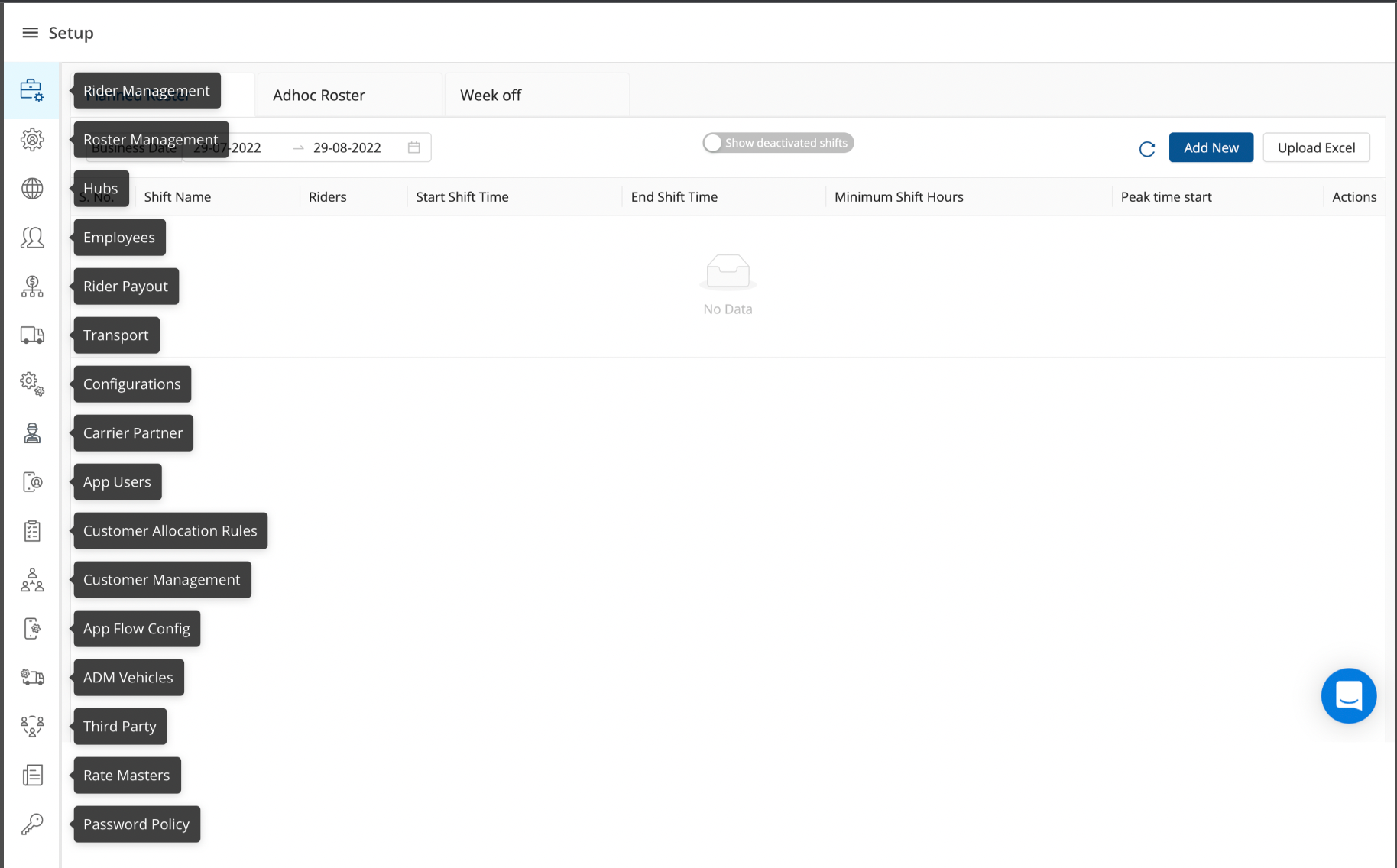
Task: Open the Rate Masters icon
Action: (31, 776)
